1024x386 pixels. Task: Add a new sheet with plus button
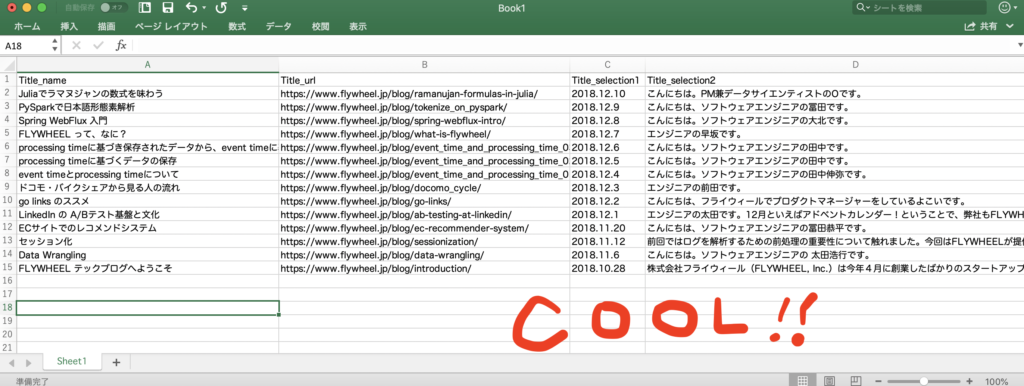[x=116, y=362]
